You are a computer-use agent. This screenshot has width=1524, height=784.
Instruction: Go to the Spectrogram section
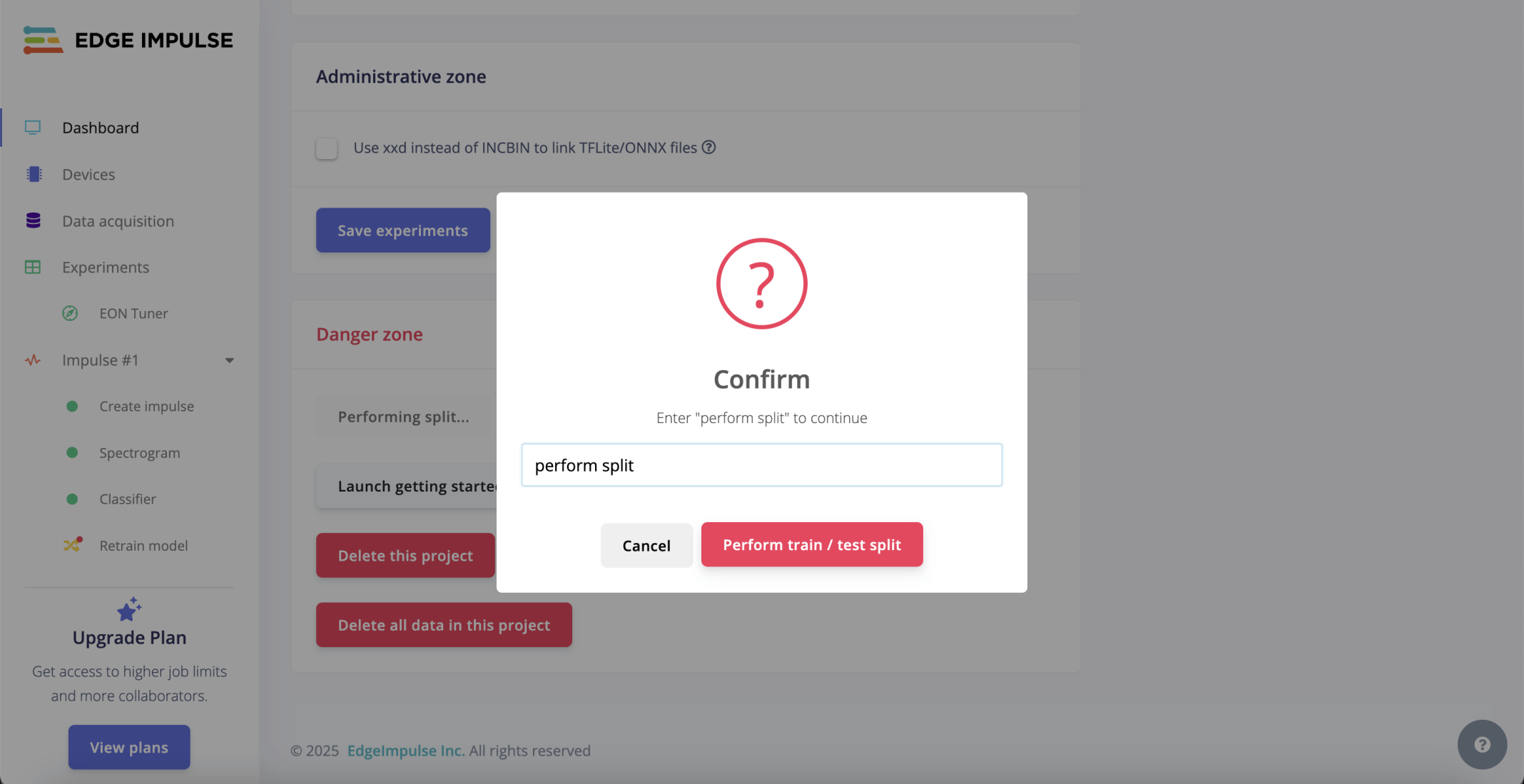click(139, 453)
